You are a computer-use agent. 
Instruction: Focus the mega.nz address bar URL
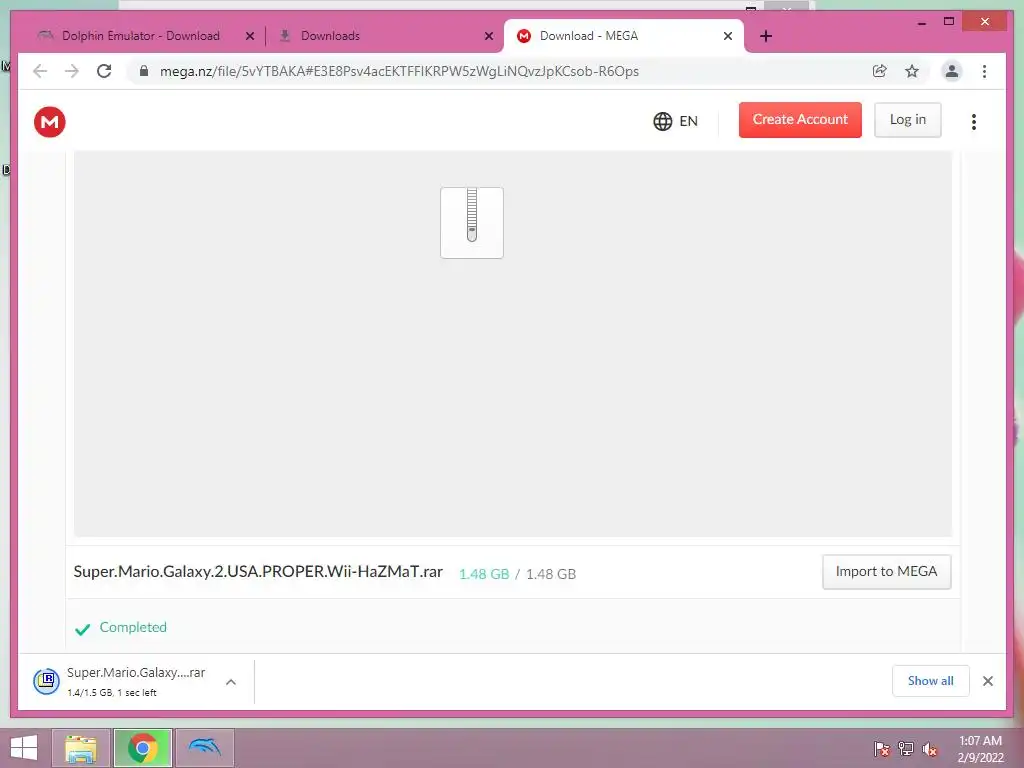[x=399, y=71]
